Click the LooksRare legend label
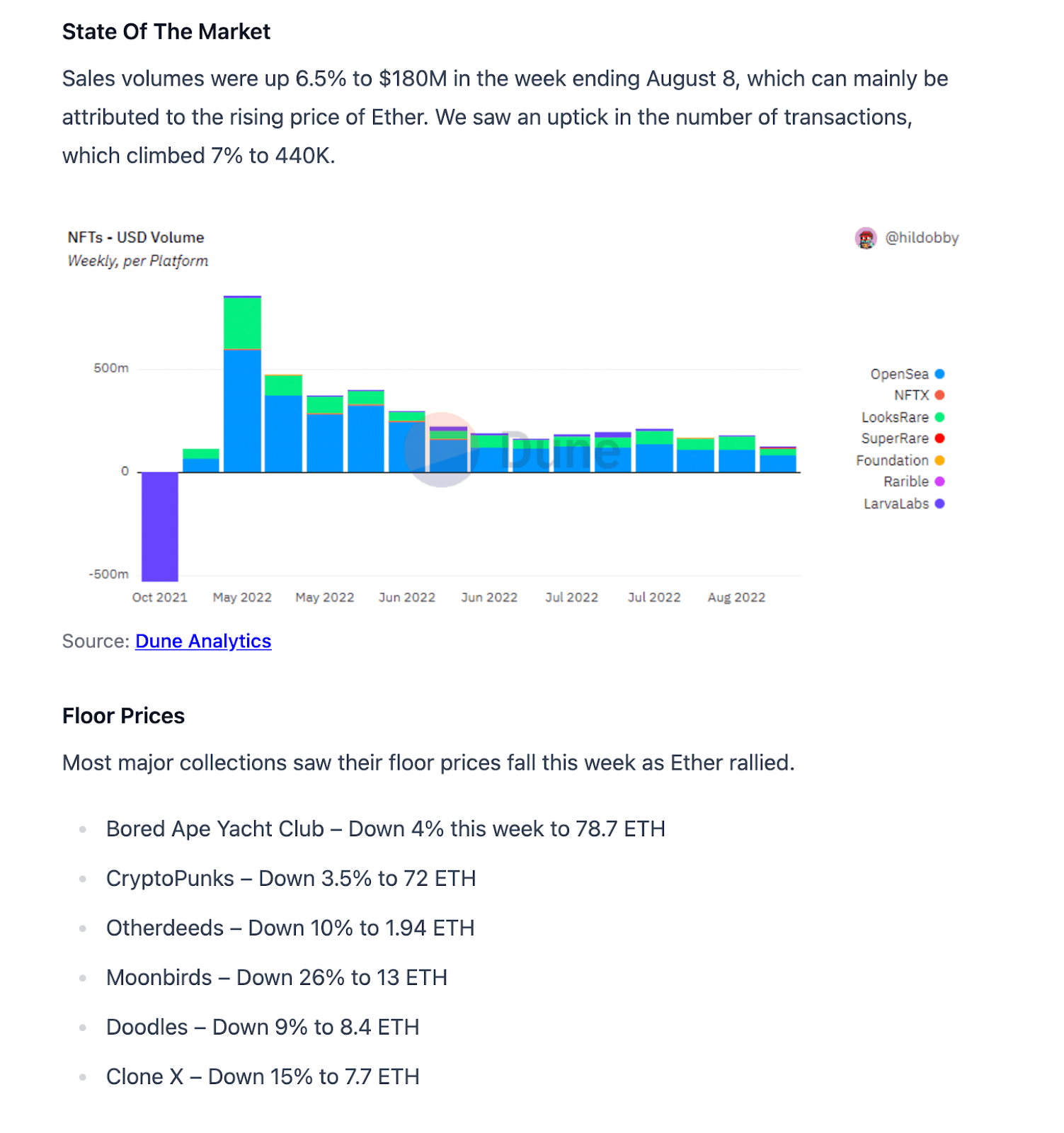Viewport: 1064px width, 1133px height. 895,417
